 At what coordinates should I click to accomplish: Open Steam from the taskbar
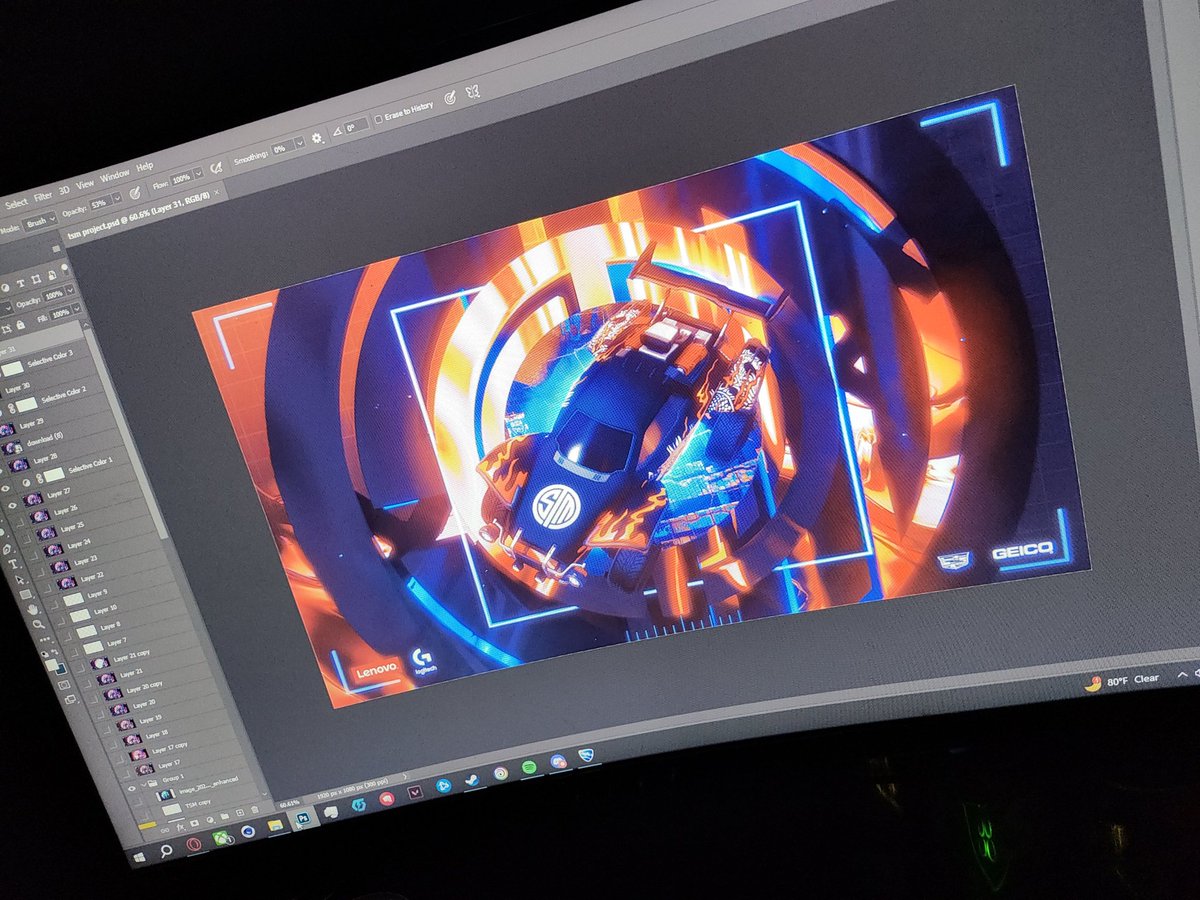click(x=472, y=780)
